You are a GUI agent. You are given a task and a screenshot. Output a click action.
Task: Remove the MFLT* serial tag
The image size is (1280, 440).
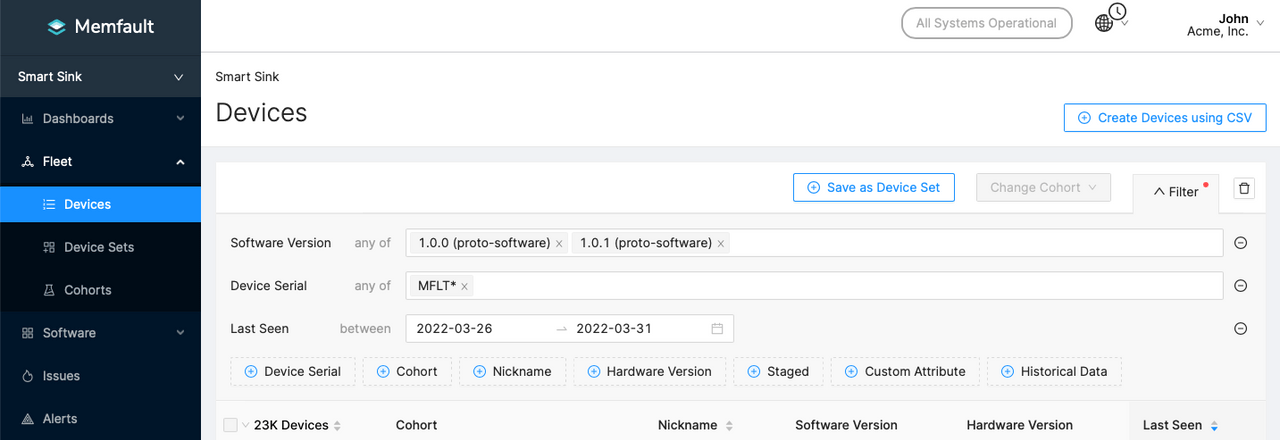[x=464, y=287]
